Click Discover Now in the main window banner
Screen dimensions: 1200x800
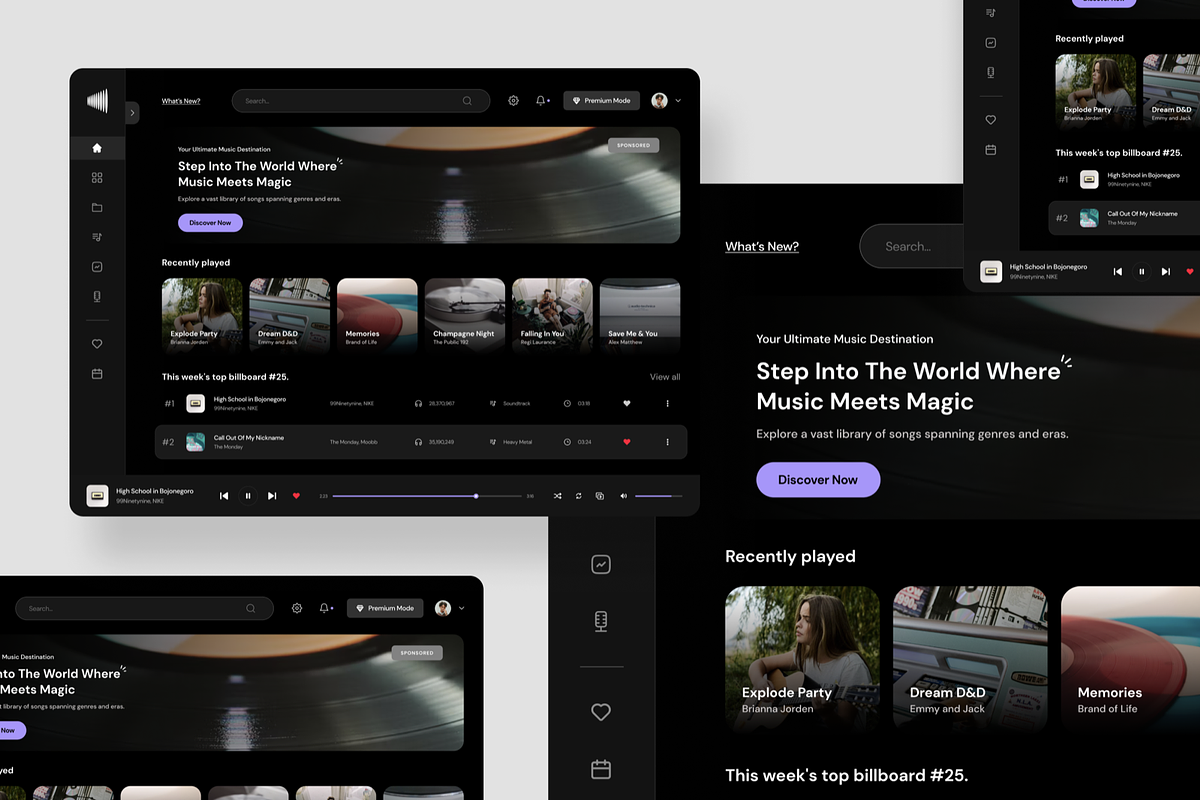click(210, 223)
